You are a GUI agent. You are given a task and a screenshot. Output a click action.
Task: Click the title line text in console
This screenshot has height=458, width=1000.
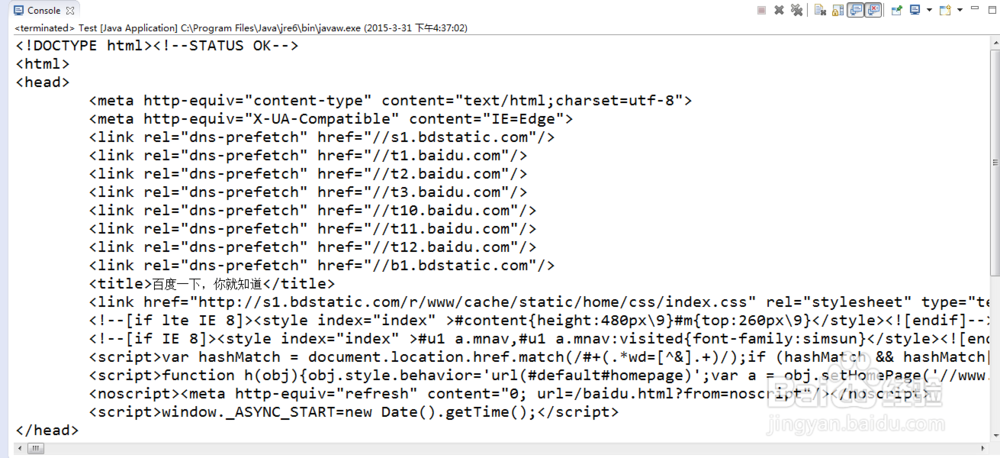212,284
